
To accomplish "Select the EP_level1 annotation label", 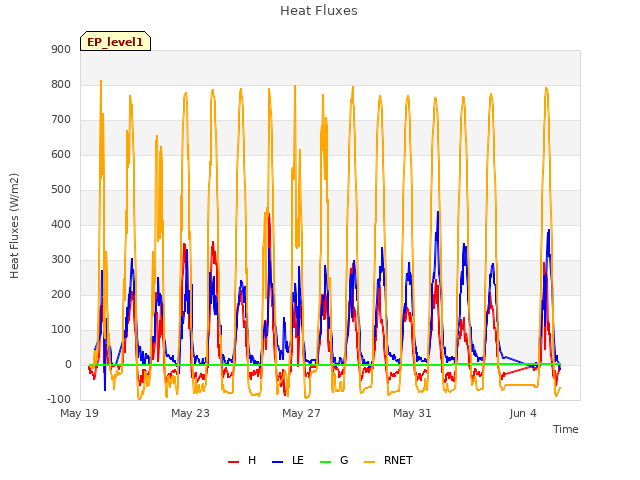I will tap(116, 41).
